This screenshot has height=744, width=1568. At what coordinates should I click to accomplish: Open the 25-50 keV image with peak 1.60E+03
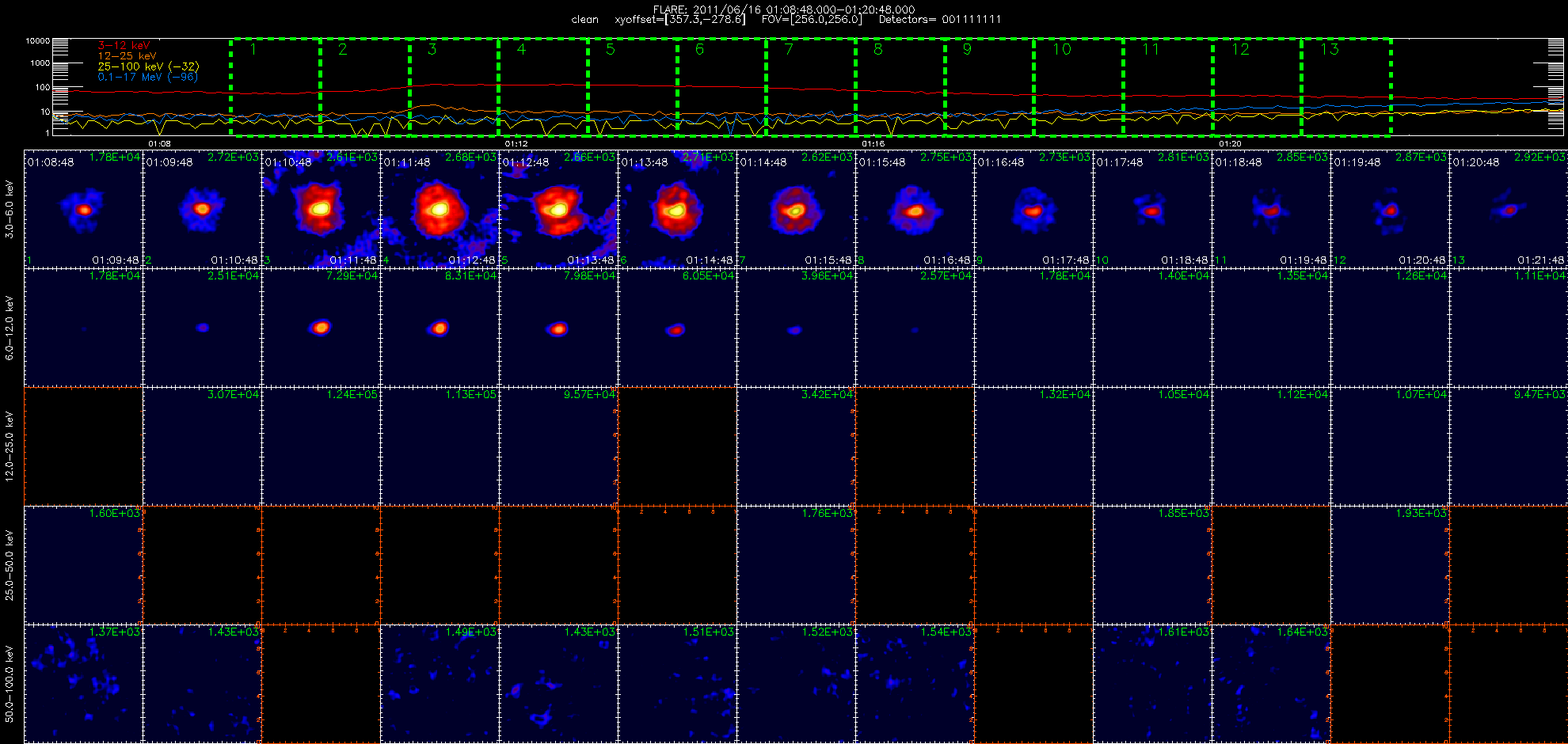click(x=83, y=565)
